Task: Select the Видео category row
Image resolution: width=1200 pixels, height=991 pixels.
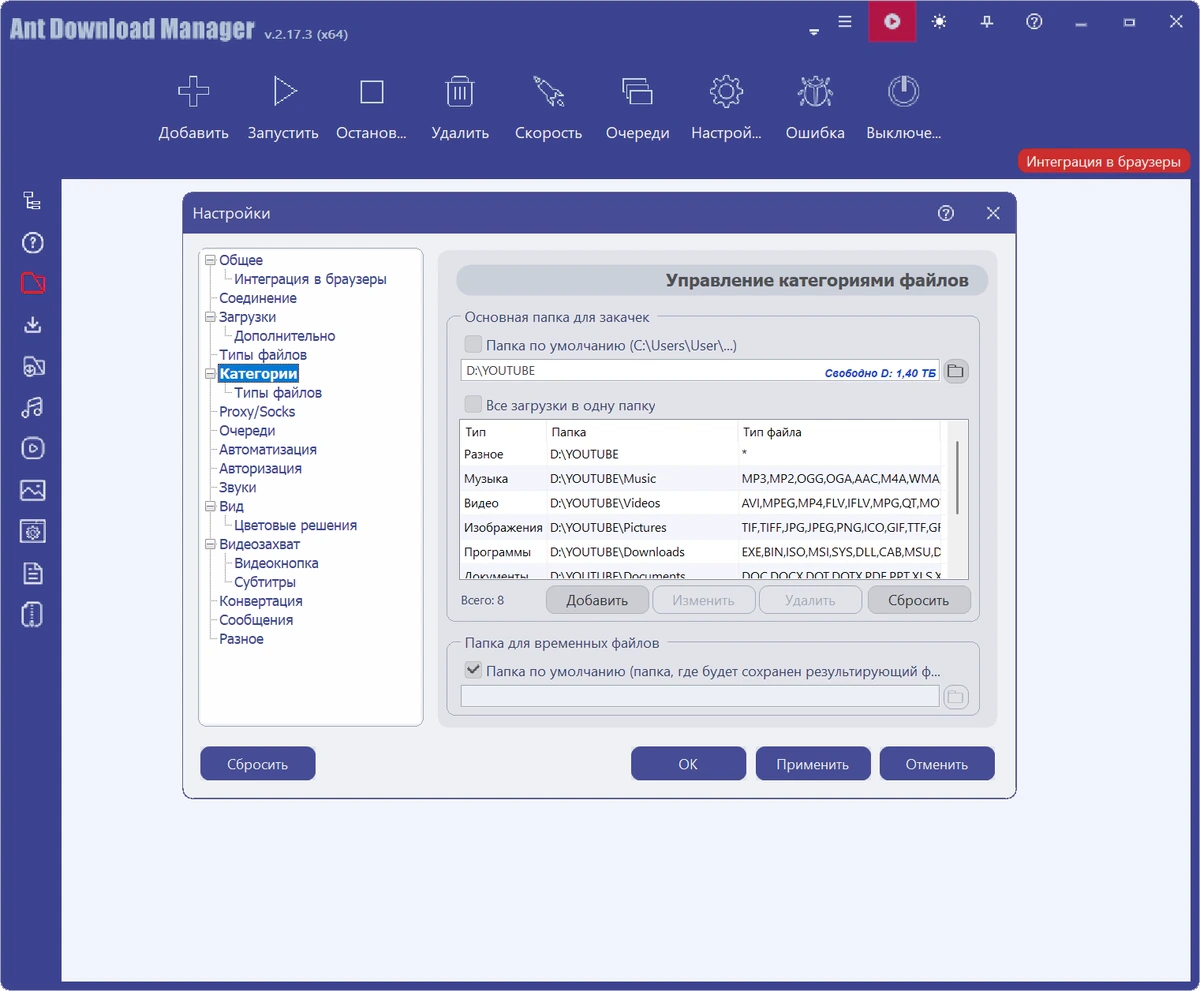Action: [700, 503]
